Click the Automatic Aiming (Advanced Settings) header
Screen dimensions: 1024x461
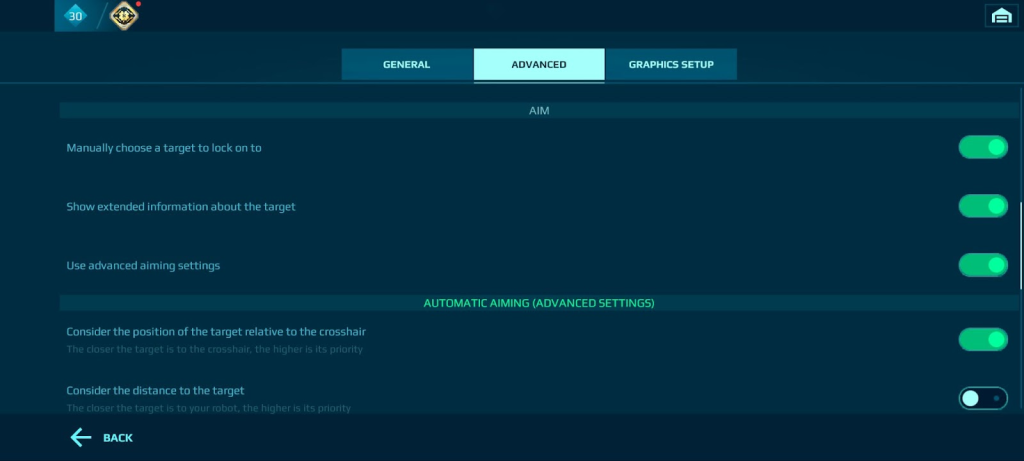539,302
